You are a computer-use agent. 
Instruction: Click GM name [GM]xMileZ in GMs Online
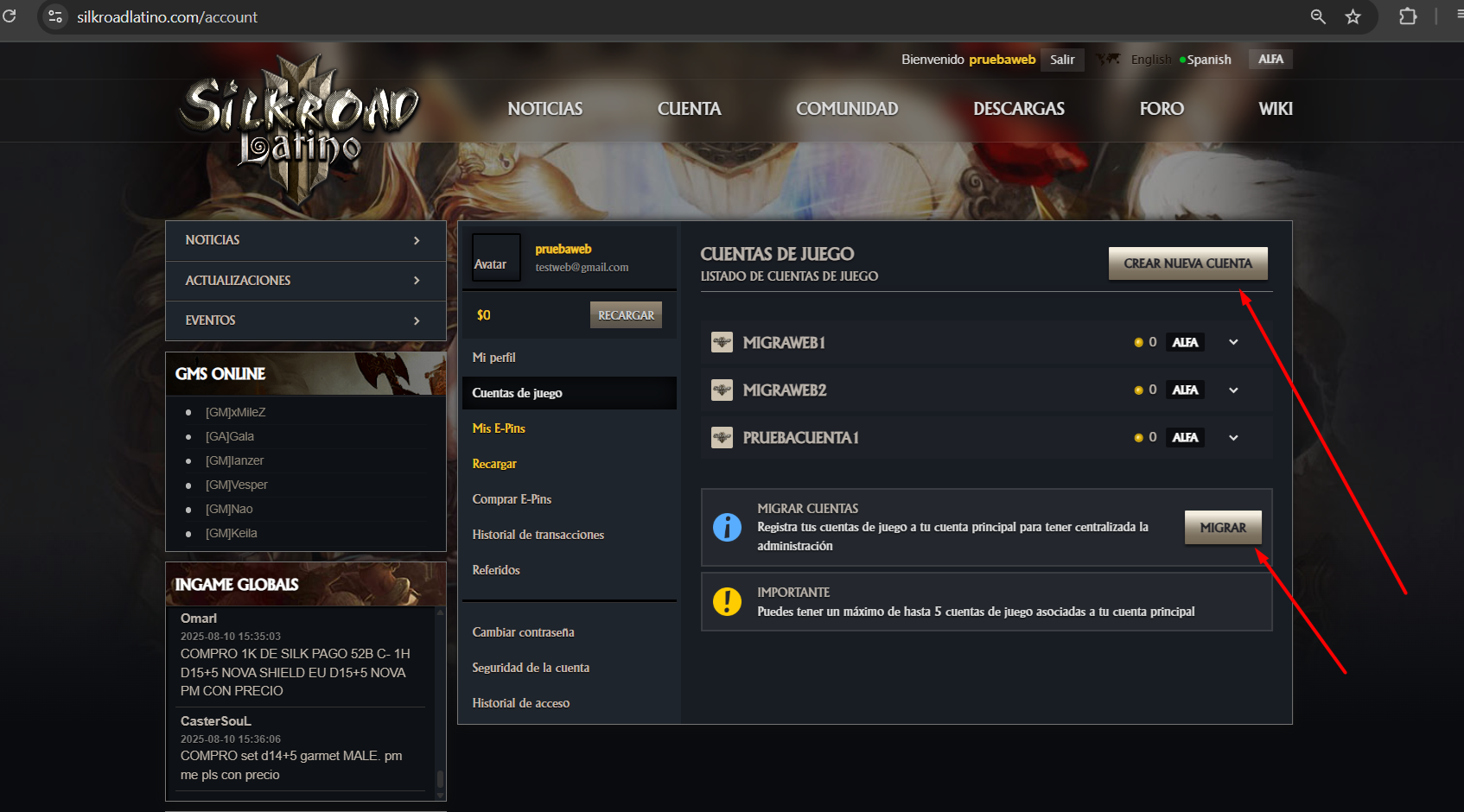coord(235,413)
